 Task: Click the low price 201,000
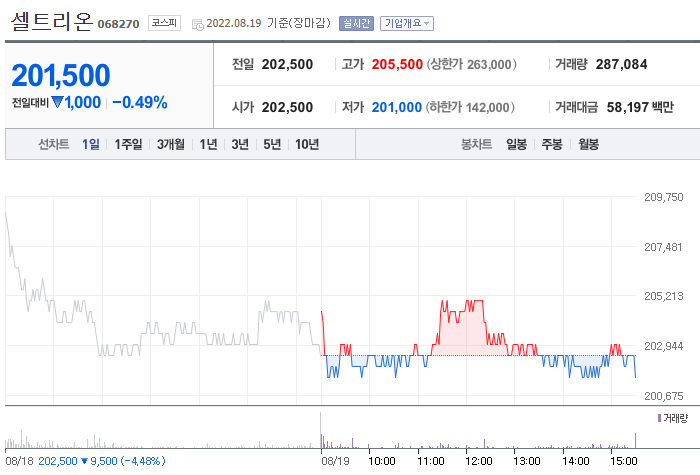[x=396, y=107]
